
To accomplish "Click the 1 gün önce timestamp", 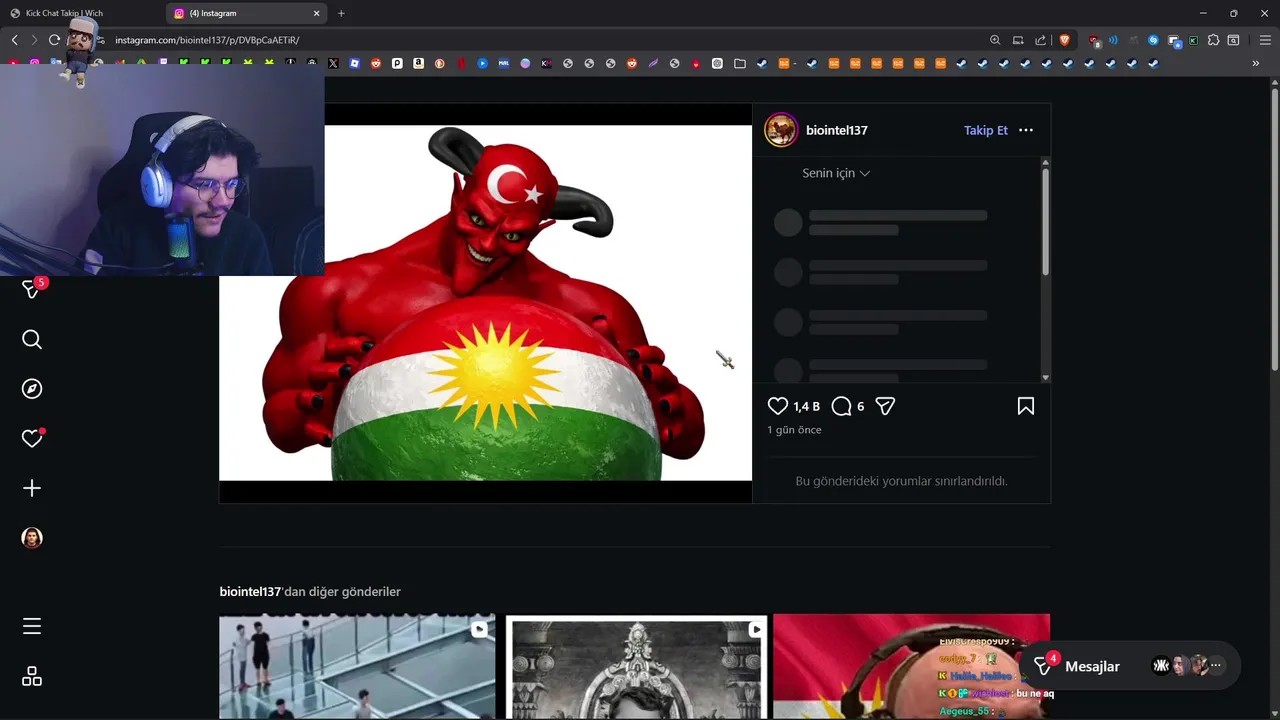I will [794, 430].
